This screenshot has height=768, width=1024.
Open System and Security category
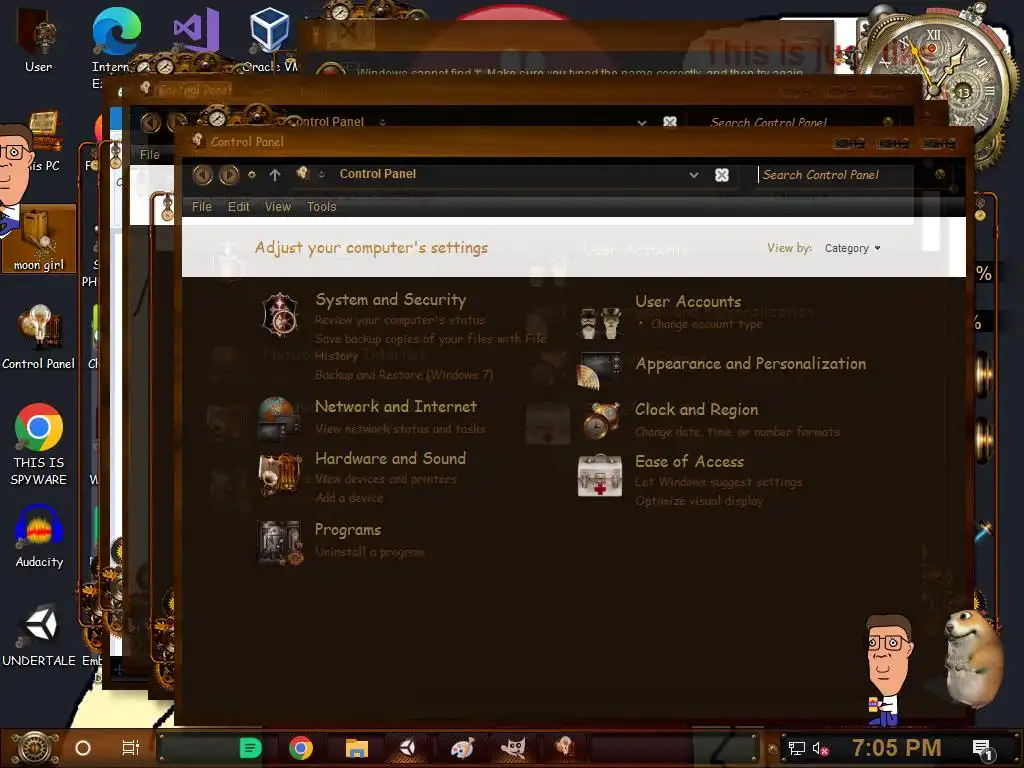tap(391, 300)
